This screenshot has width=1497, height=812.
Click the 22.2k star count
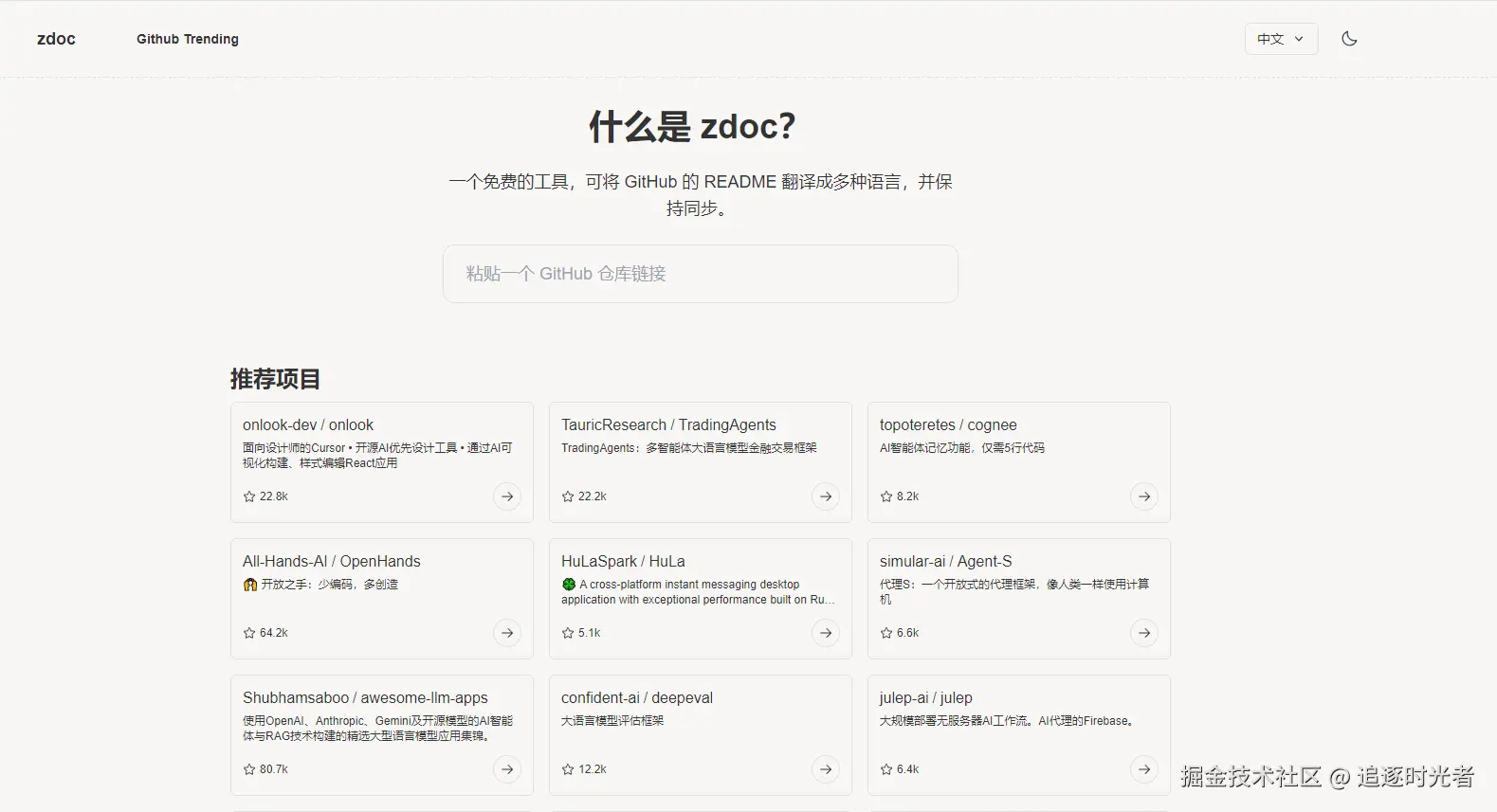click(x=593, y=496)
